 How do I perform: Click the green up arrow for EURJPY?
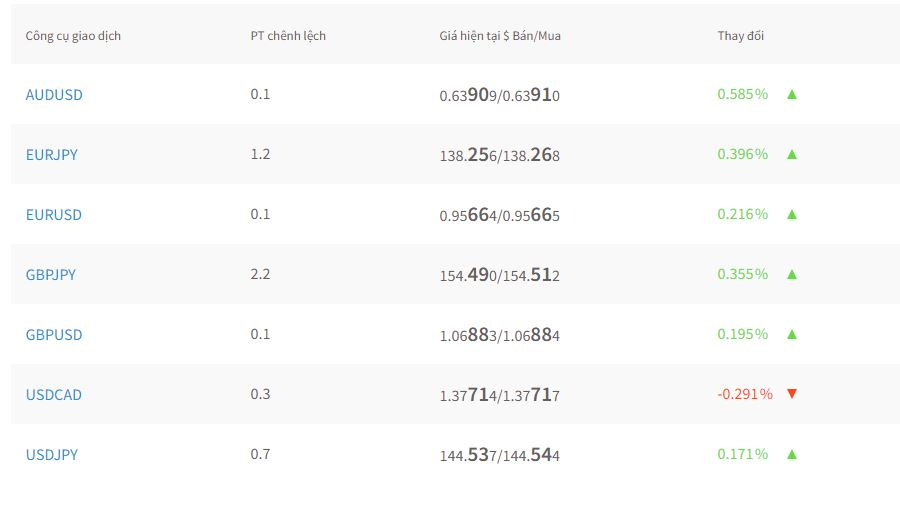[792, 154]
